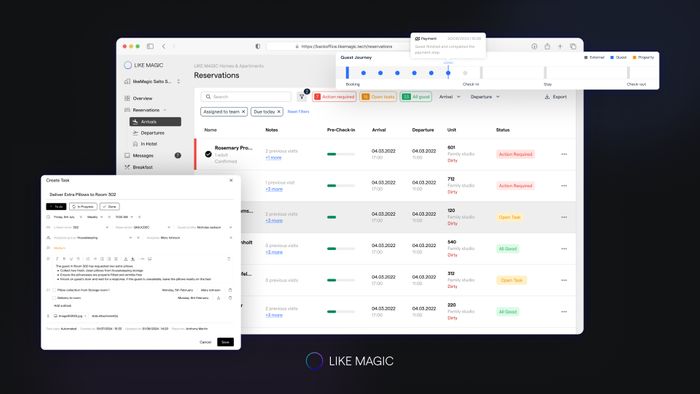Save the new task
This screenshot has height=394, width=700.
coord(225,342)
